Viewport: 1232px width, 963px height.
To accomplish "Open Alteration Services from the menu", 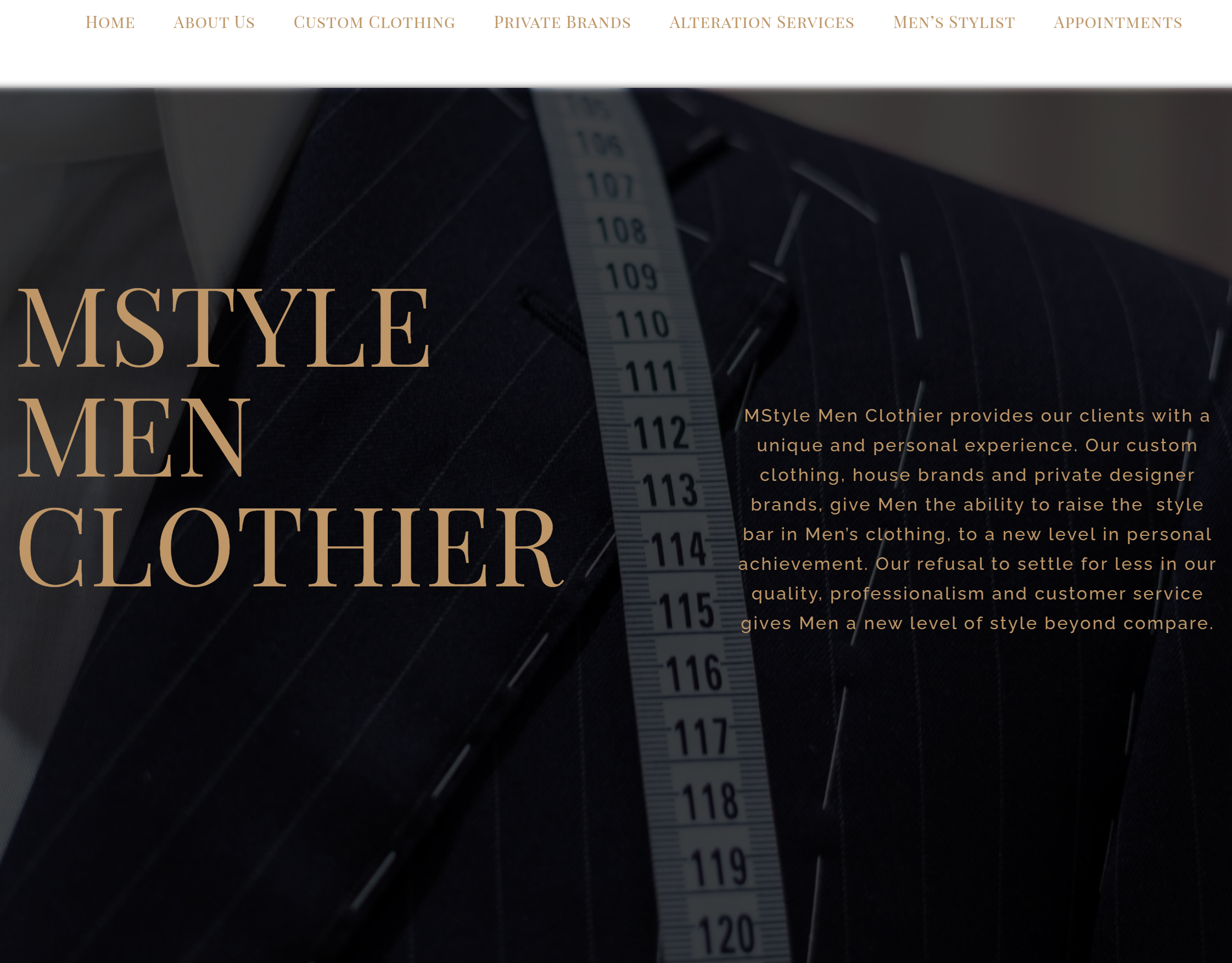I will [762, 22].
